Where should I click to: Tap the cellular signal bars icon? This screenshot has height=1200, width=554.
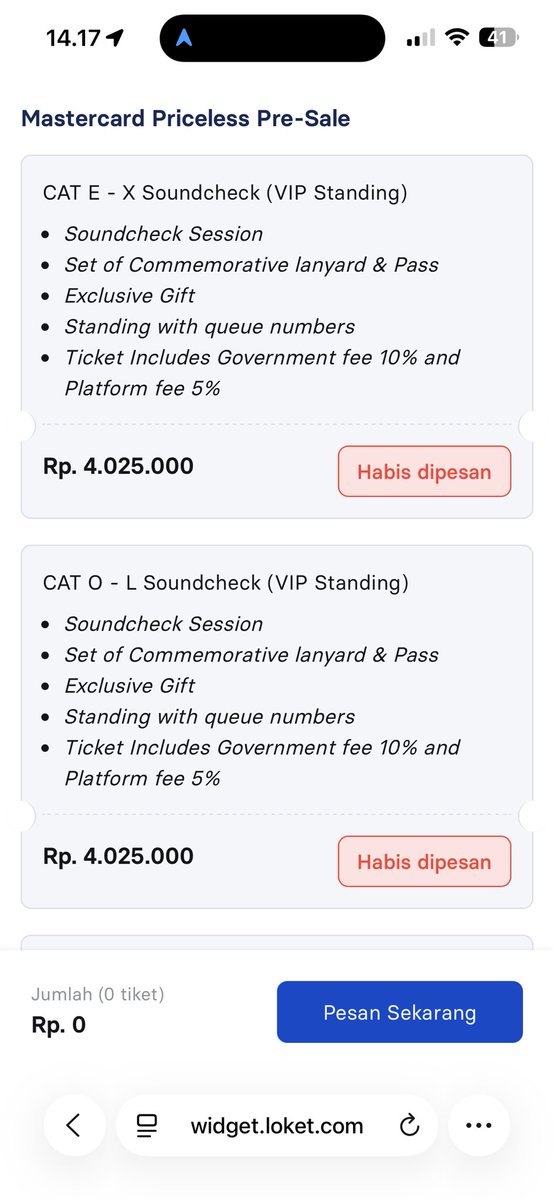tap(420, 38)
